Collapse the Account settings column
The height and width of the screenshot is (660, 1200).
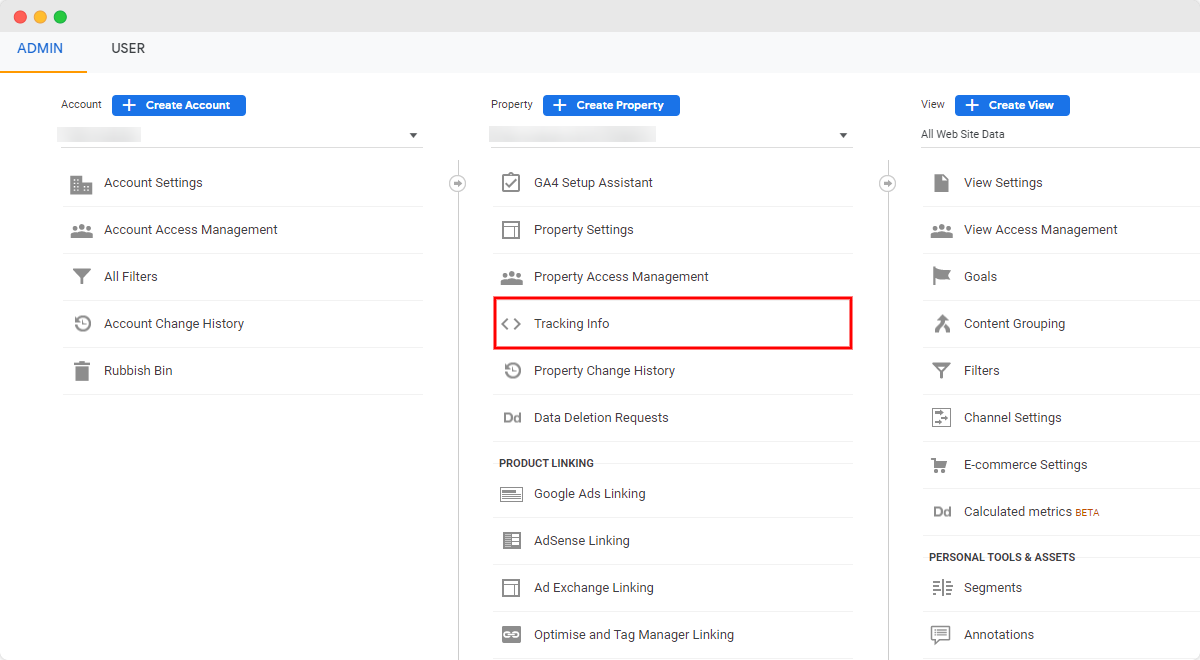click(x=458, y=183)
